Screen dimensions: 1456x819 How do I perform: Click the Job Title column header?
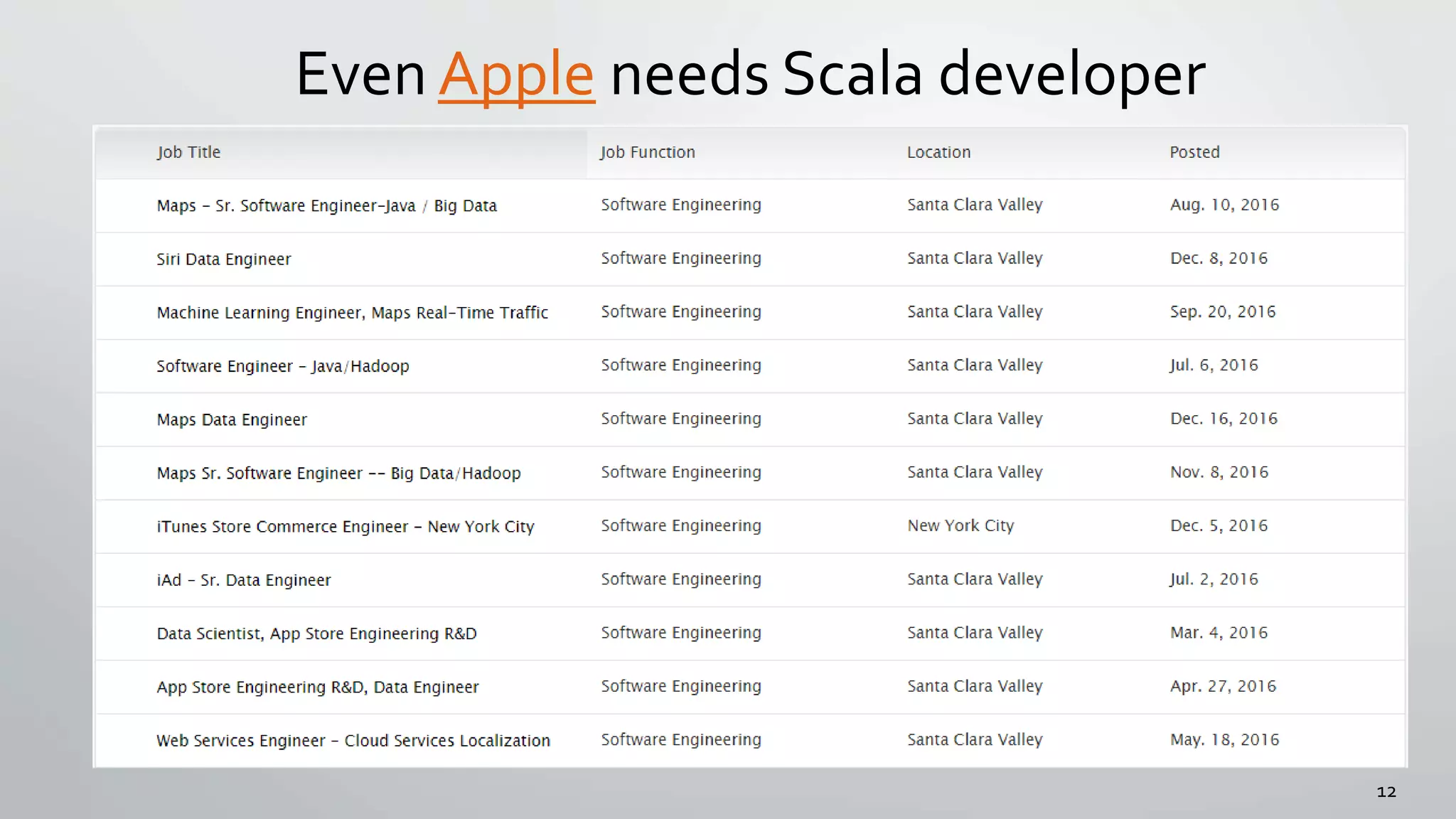[188, 152]
